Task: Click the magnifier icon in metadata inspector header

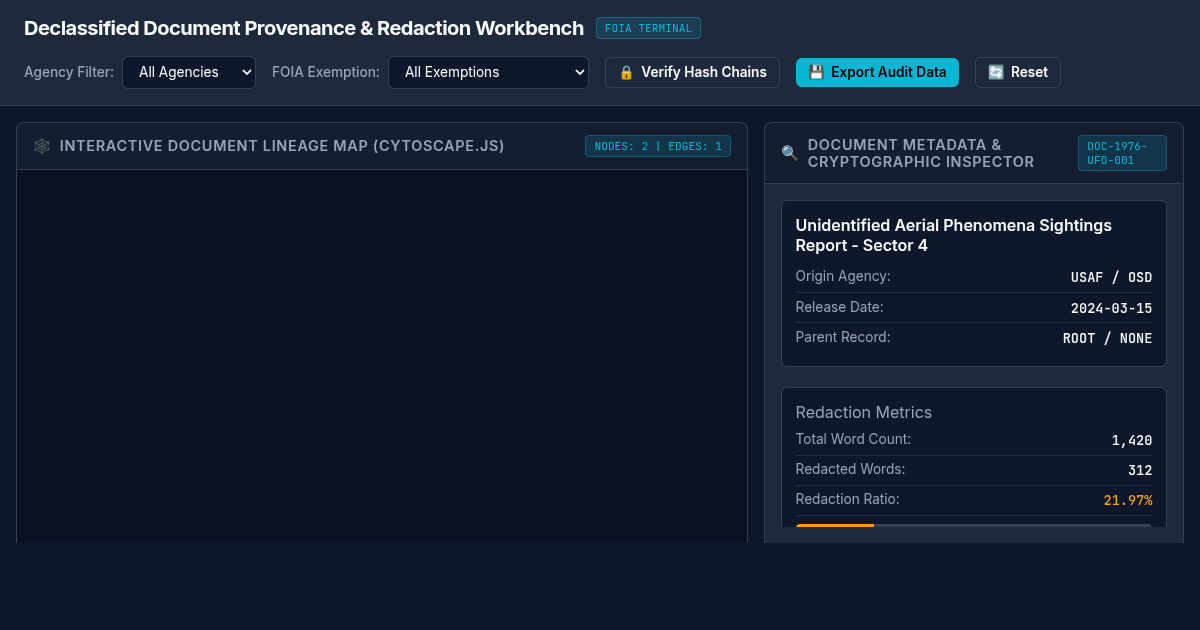Action: (790, 153)
